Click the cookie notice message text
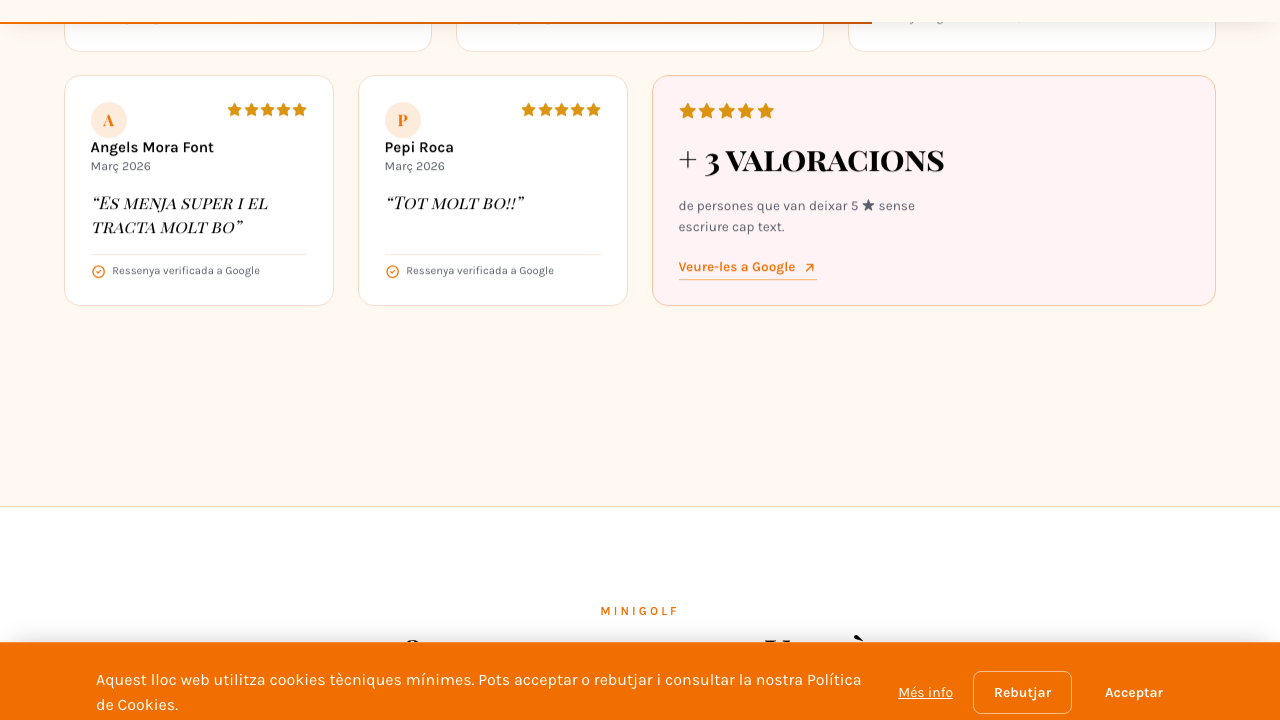Image resolution: width=1280 pixels, height=720 pixels. tap(479, 692)
